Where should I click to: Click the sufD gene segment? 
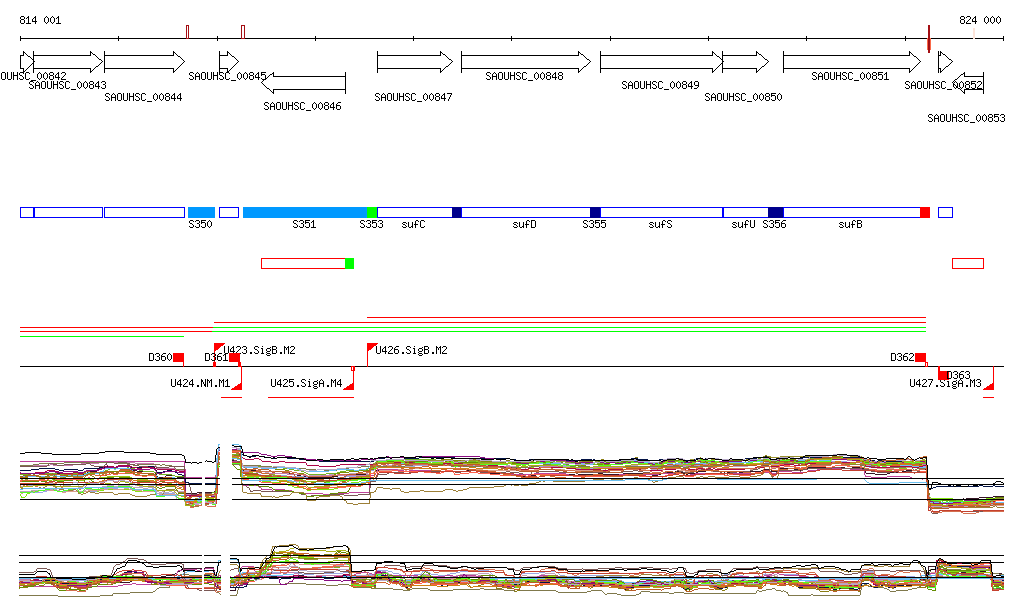tap(525, 212)
